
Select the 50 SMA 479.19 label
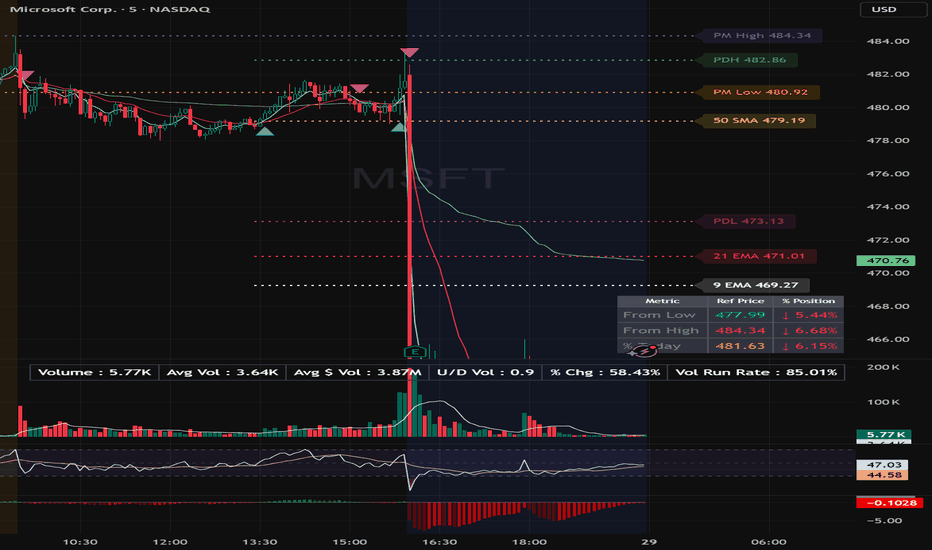(x=758, y=121)
